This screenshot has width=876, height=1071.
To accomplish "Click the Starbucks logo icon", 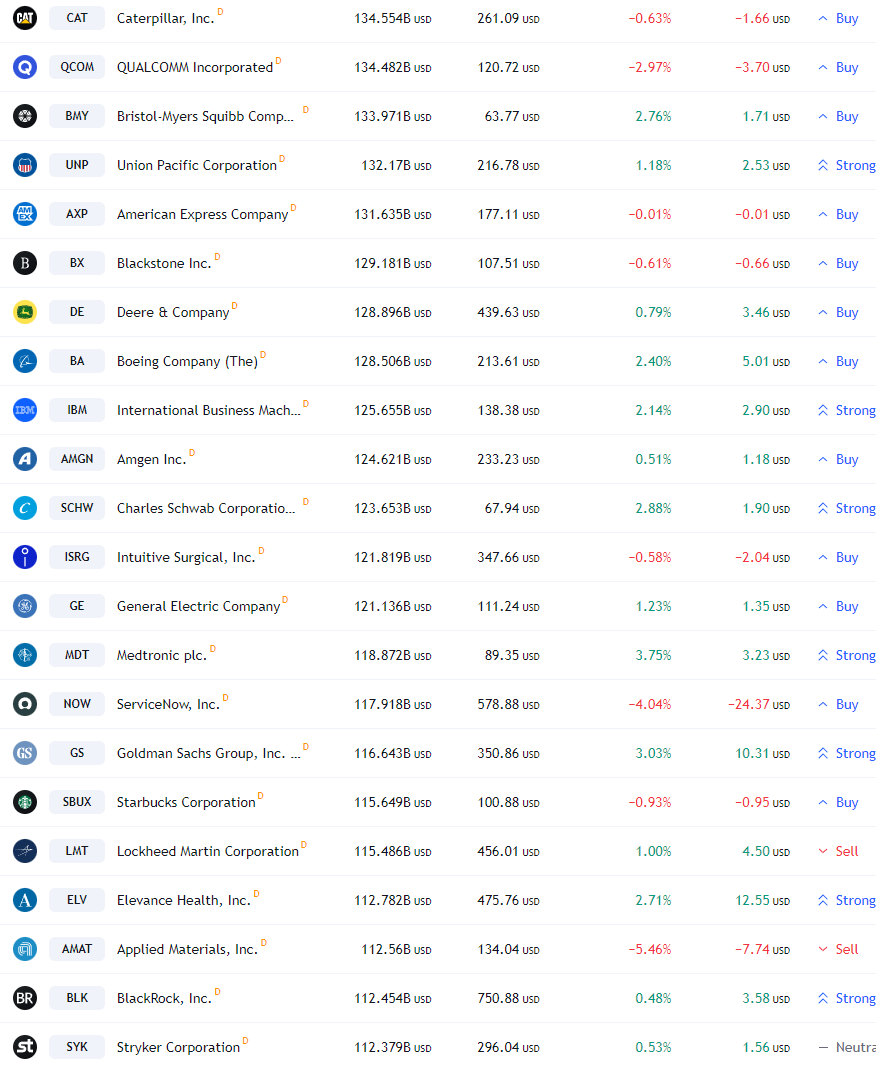I will point(25,802).
